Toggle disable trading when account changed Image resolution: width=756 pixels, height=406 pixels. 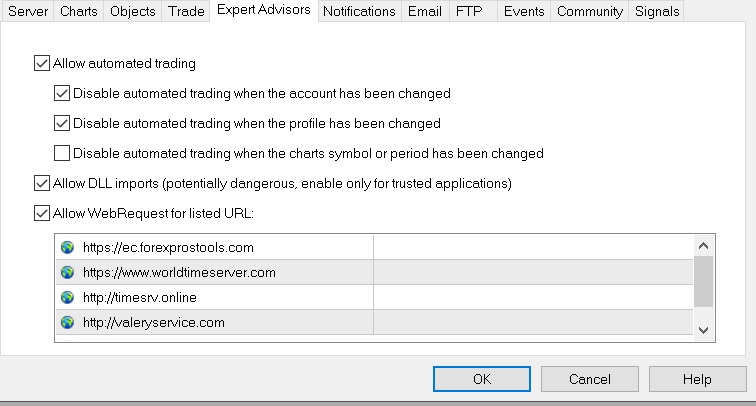62,93
